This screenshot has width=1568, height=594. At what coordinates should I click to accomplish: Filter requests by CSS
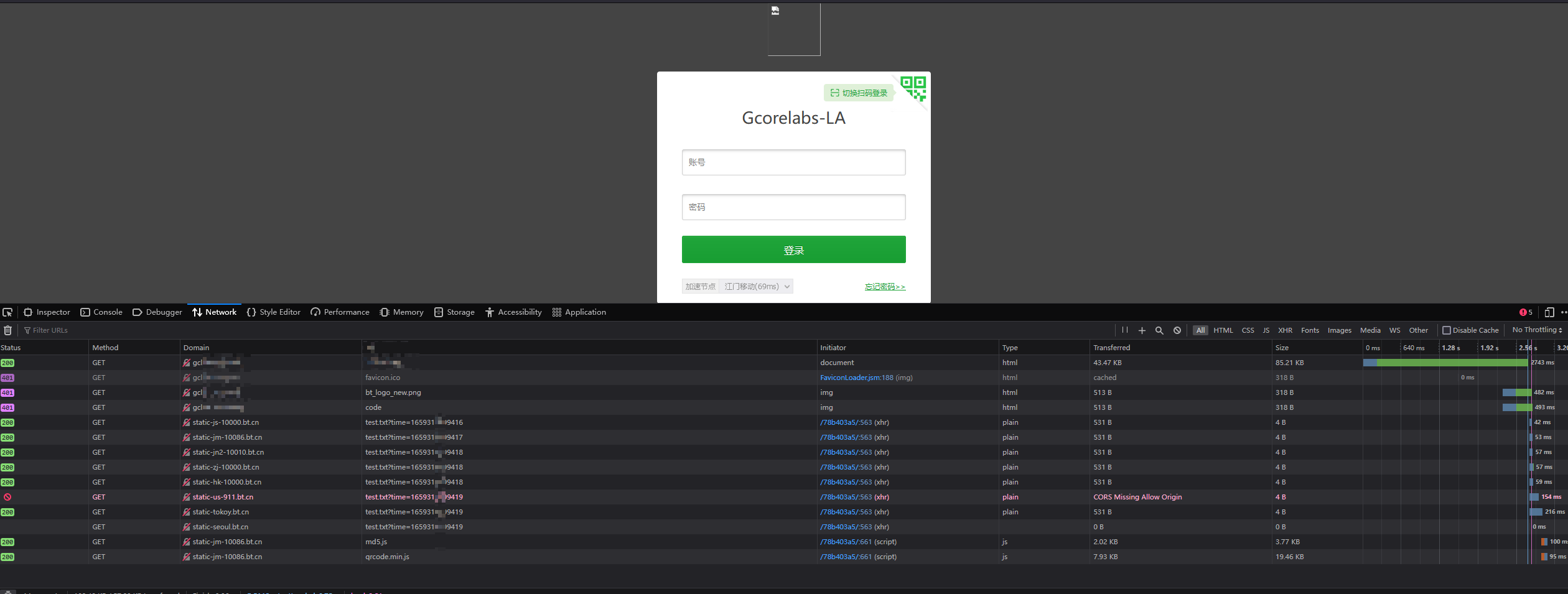click(1248, 330)
